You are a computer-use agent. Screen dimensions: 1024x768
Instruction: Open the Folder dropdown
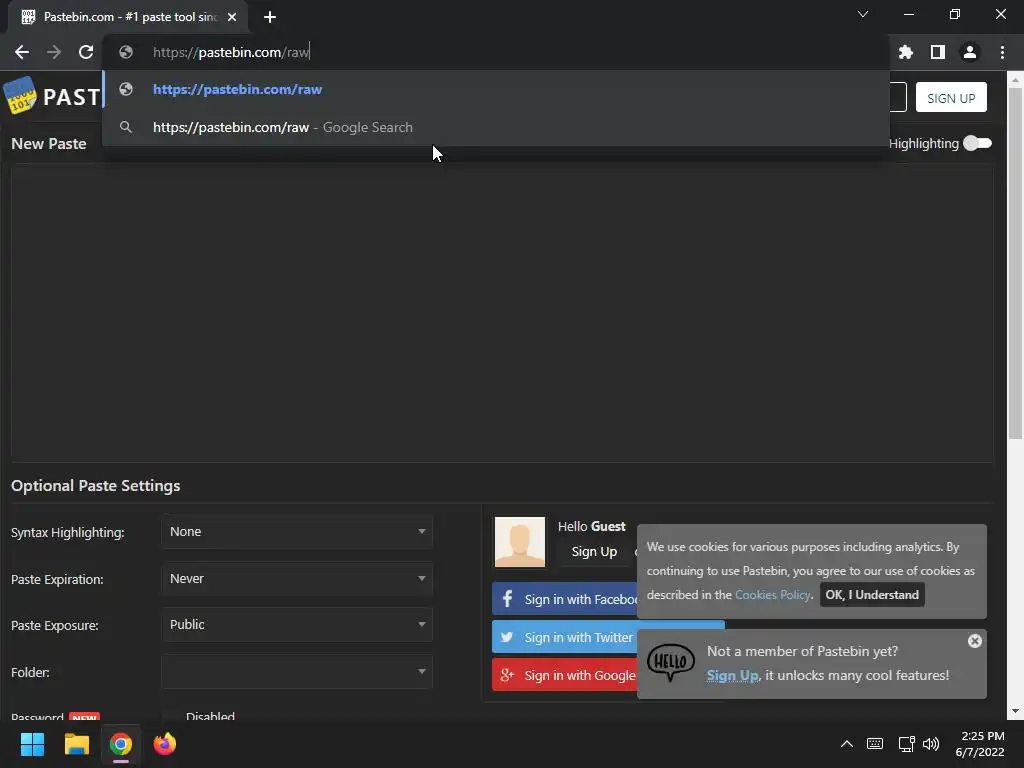coord(297,672)
